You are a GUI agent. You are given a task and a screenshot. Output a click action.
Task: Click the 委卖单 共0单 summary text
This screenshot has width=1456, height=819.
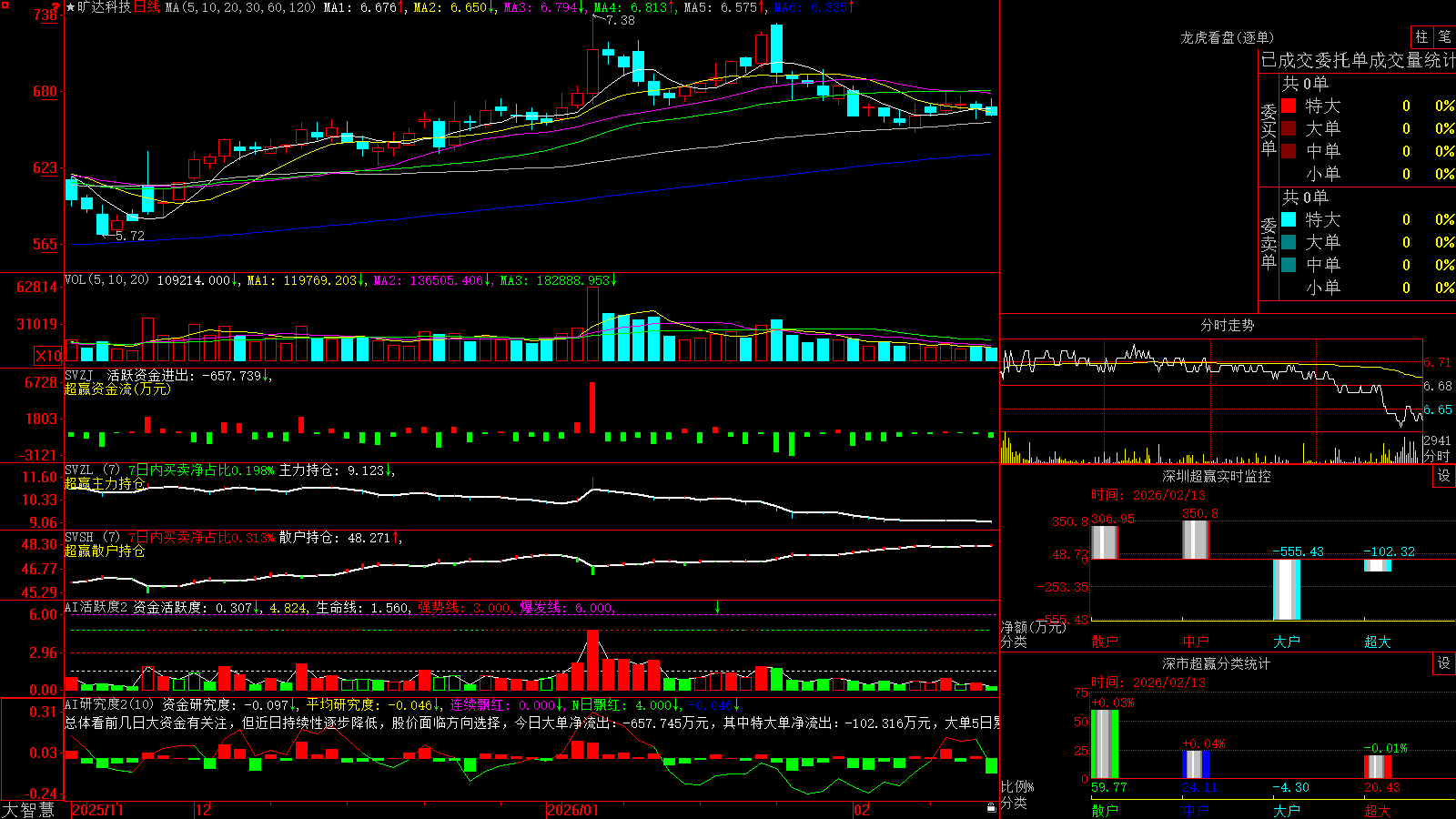1305,197
